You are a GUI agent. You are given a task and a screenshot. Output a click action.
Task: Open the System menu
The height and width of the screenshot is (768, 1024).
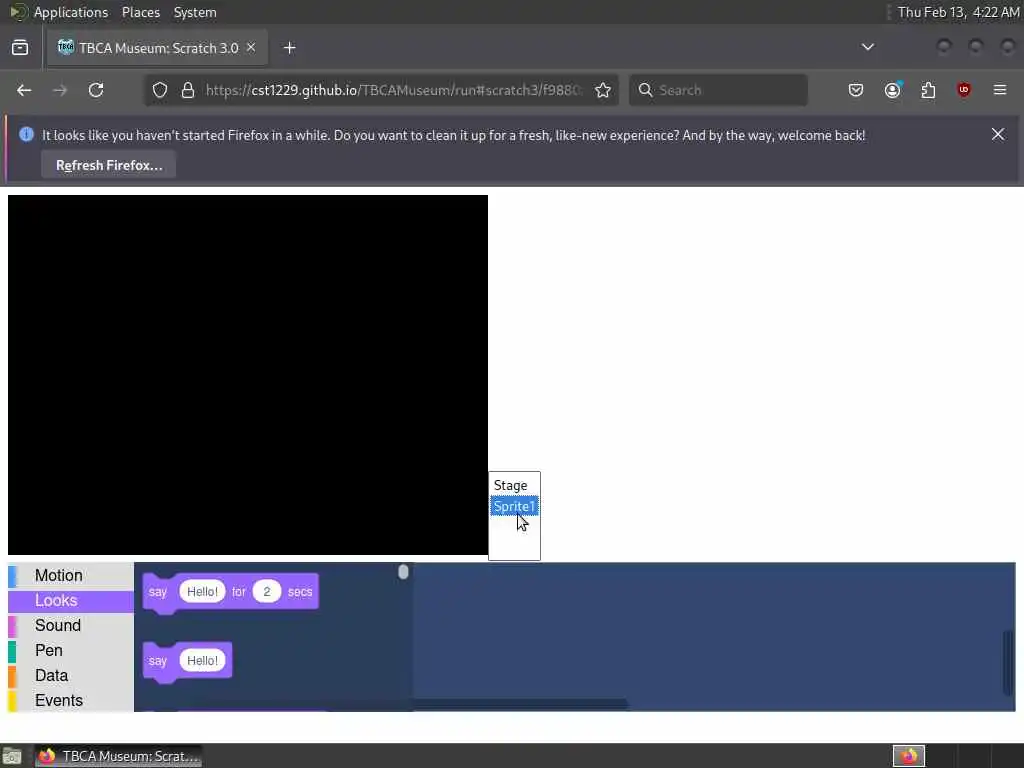pyautogui.click(x=195, y=12)
